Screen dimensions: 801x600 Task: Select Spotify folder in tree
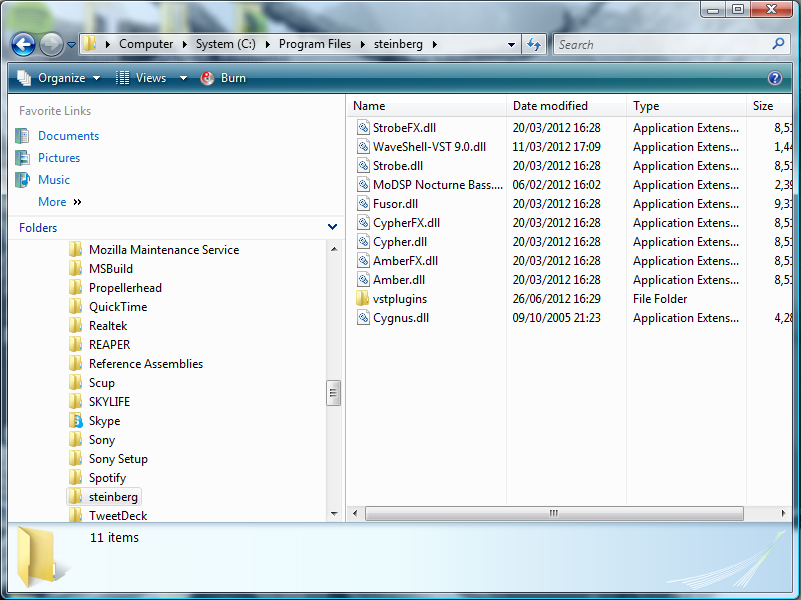pos(107,478)
